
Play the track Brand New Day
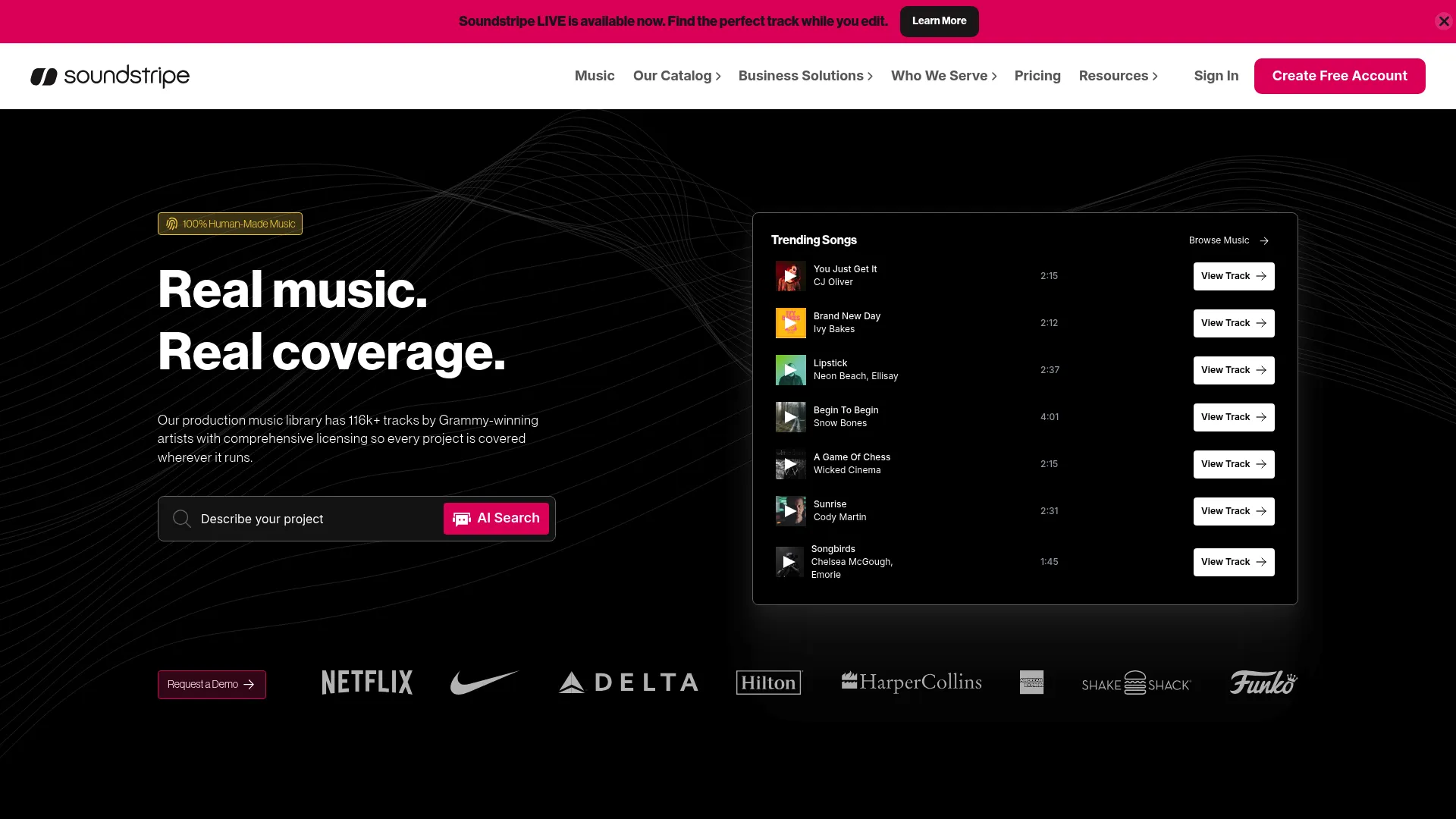click(x=790, y=323)
